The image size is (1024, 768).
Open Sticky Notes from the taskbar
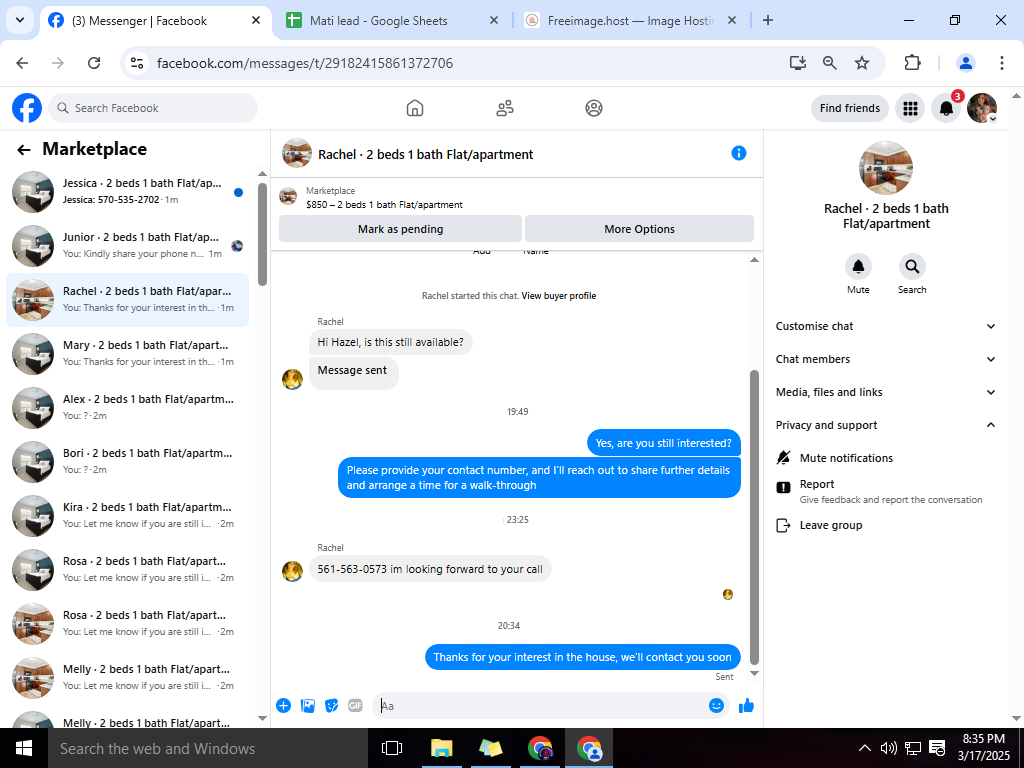490,748
